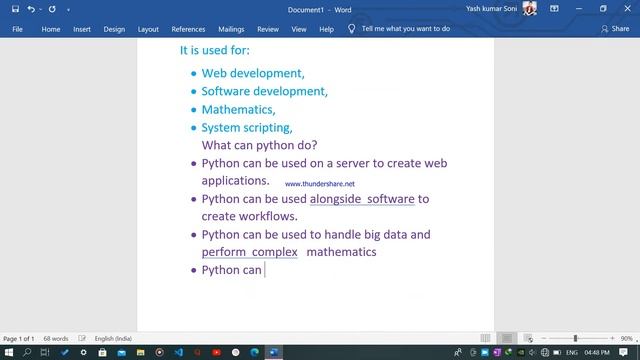Image resolution: width=640 pixels, height=360 pixels.
Task: Open the File menu tab
Action: (18, 29)
